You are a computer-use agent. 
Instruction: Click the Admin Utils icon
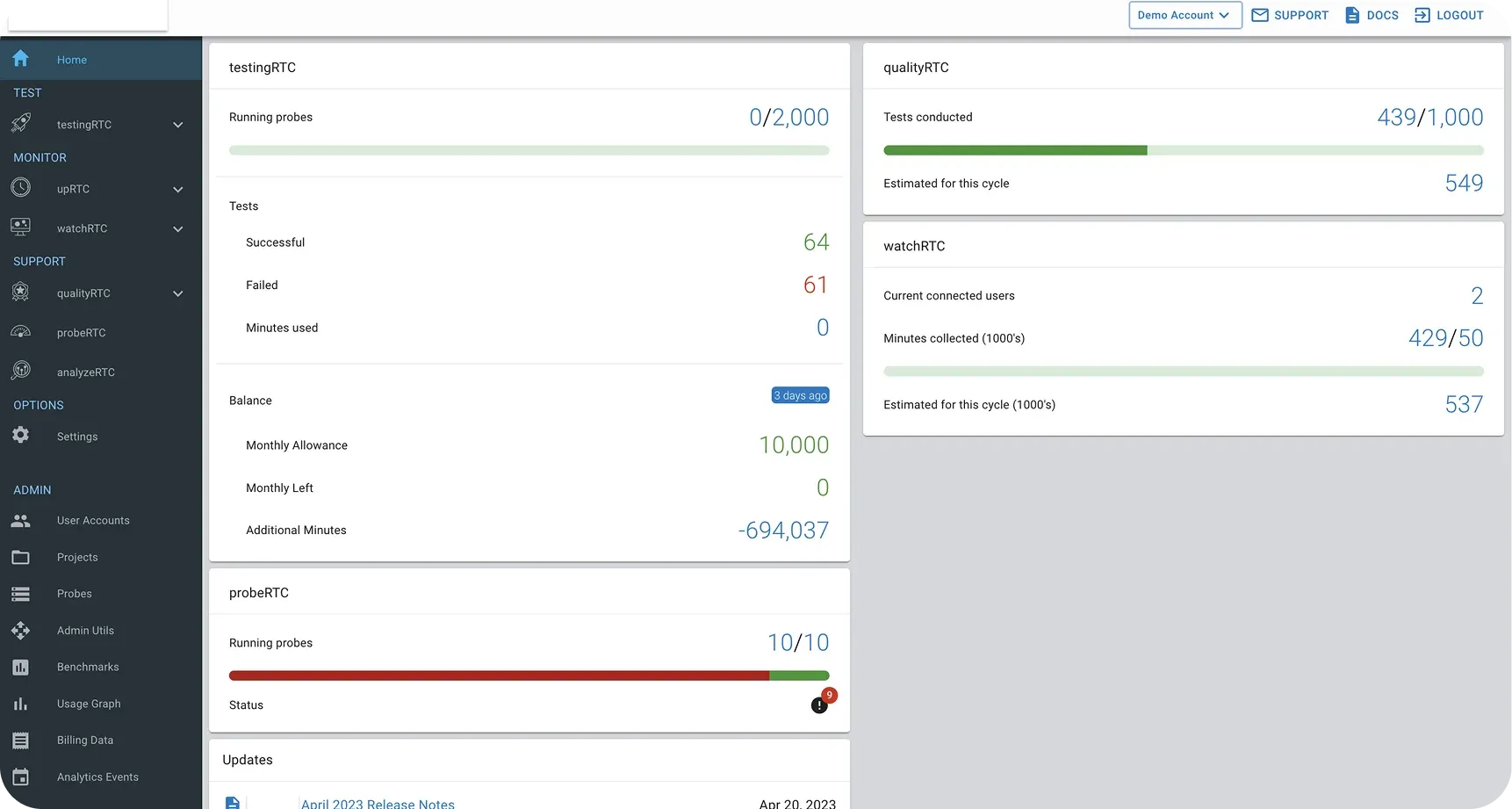coord(21,630)
